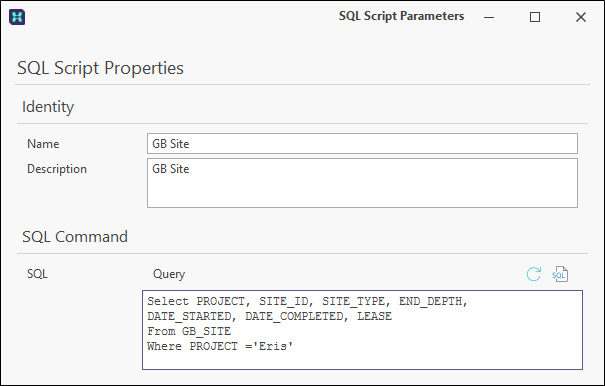The image size is (605, 386).
Task: Click the SQL label beside Query
Action: coord(37,274)
